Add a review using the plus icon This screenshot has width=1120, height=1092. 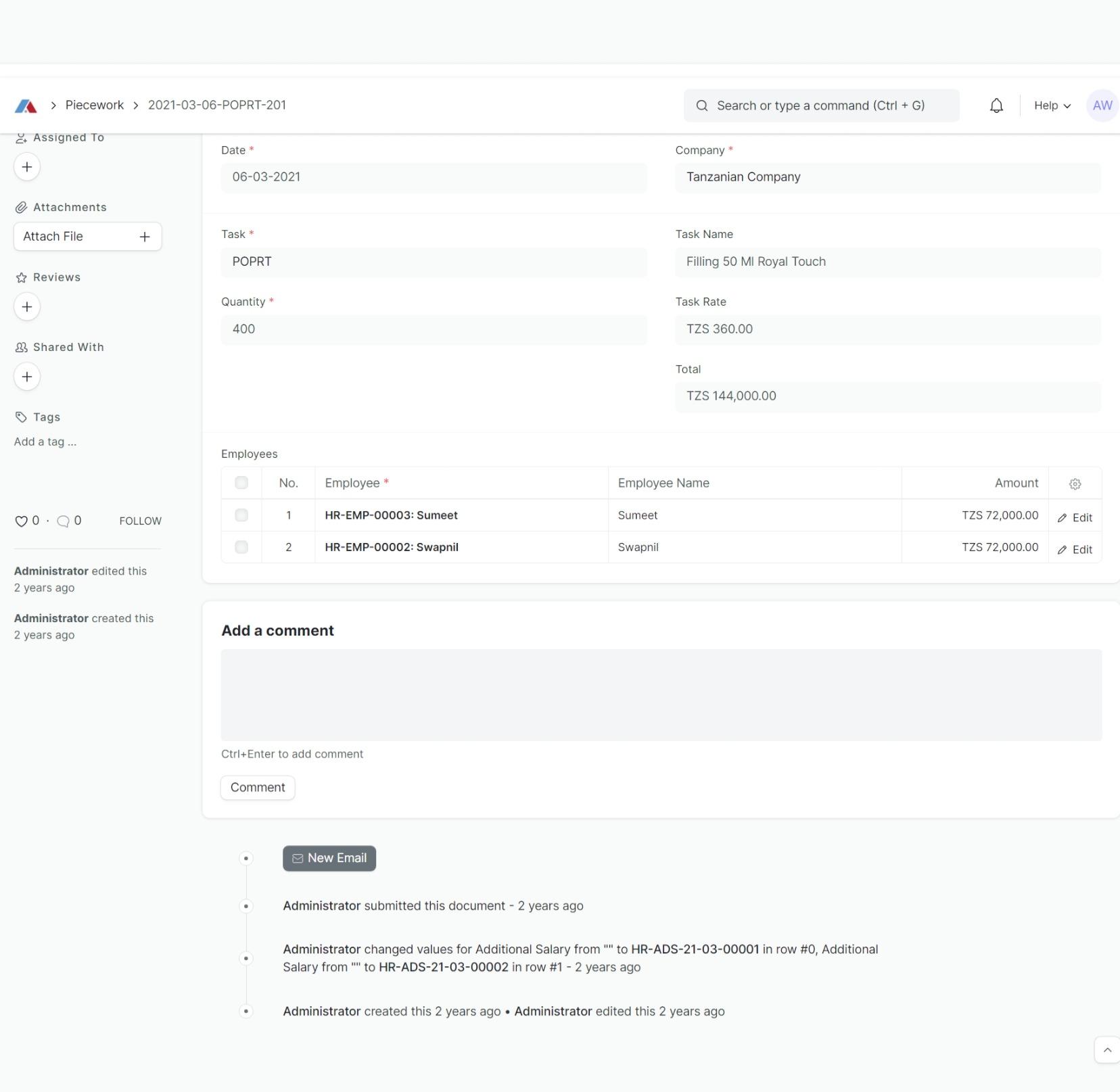(27, 306)
